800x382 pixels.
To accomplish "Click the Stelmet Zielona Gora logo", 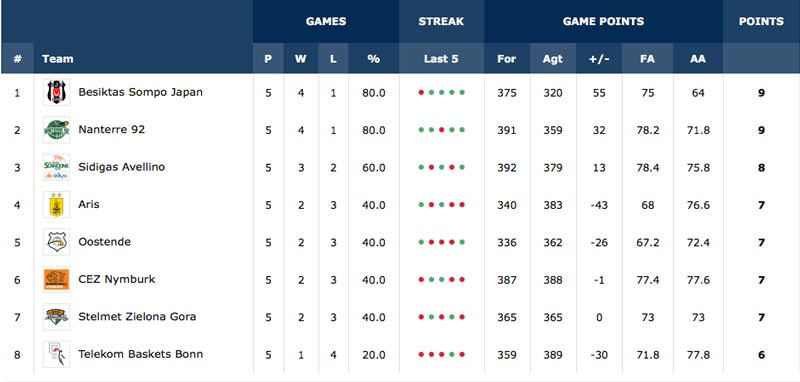I will pyautogui.click(x=56, y=317).
